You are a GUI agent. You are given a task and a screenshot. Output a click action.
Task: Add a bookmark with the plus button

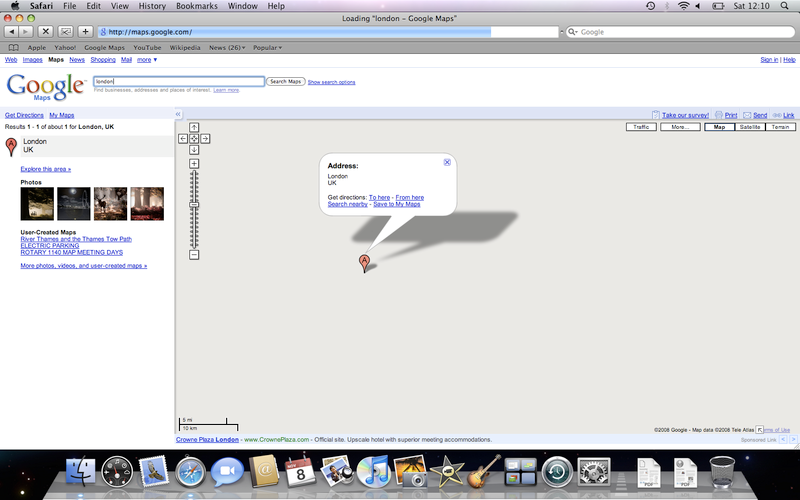pos(85,32)
